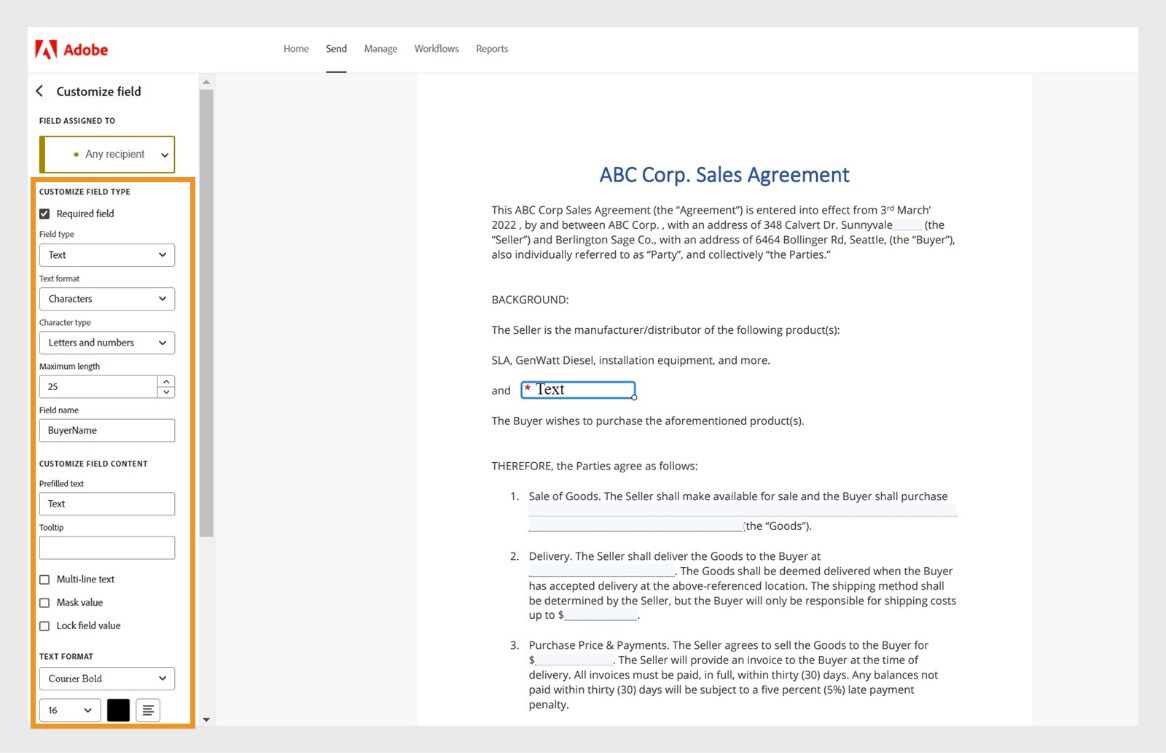Decrease maximum length with down arrow
The image size is (1166, 753).
(x=167, y=392)
